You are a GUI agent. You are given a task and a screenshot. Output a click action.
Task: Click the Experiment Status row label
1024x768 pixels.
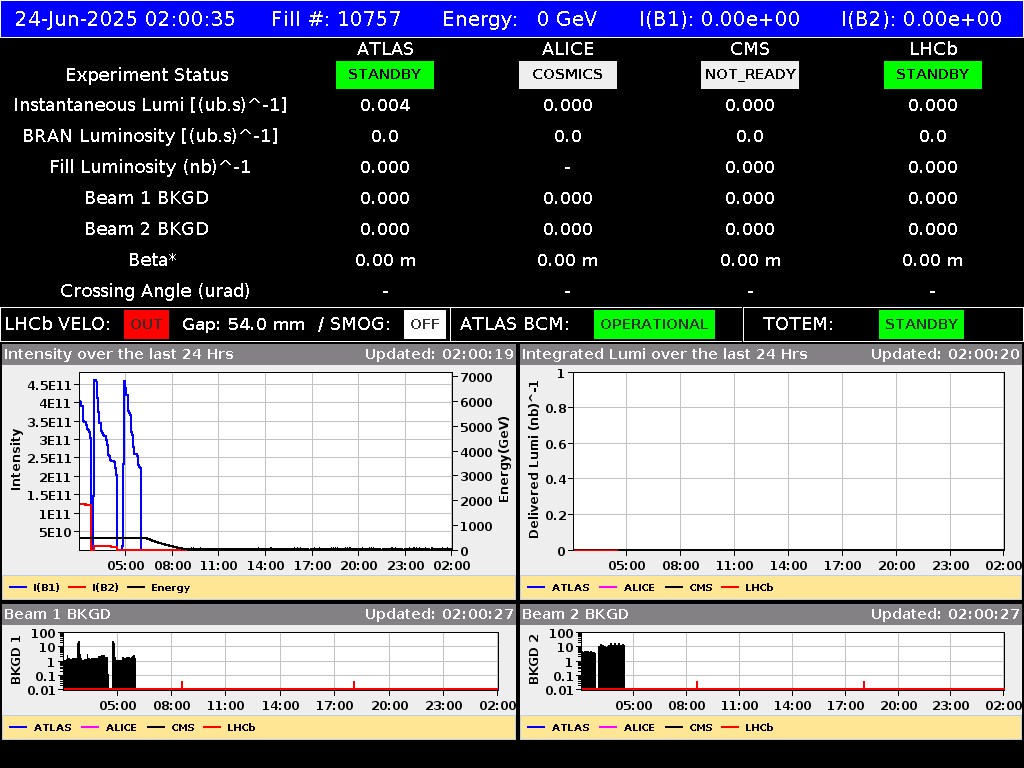point(147,75)
